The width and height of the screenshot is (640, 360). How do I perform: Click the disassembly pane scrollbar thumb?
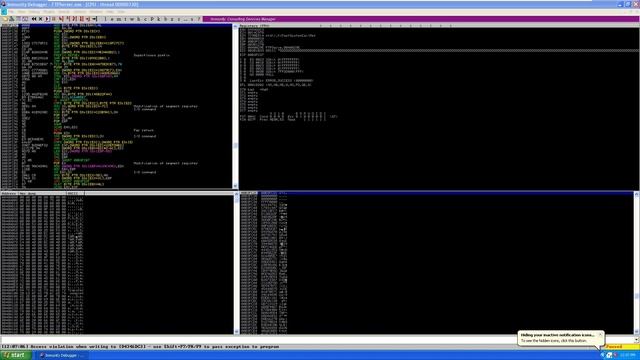(235, 145)
